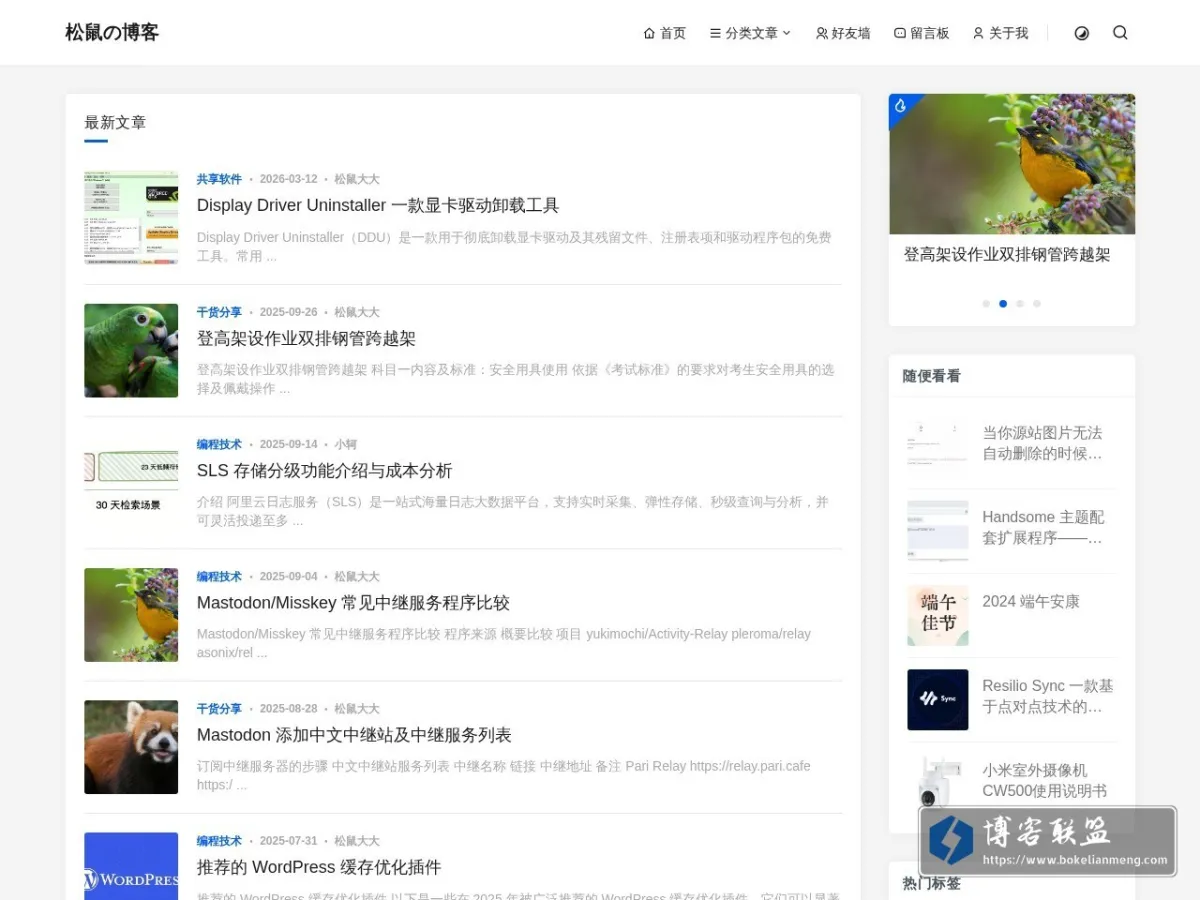Open the Display Driver Uninstaller article title

click(x=378, y=205)
